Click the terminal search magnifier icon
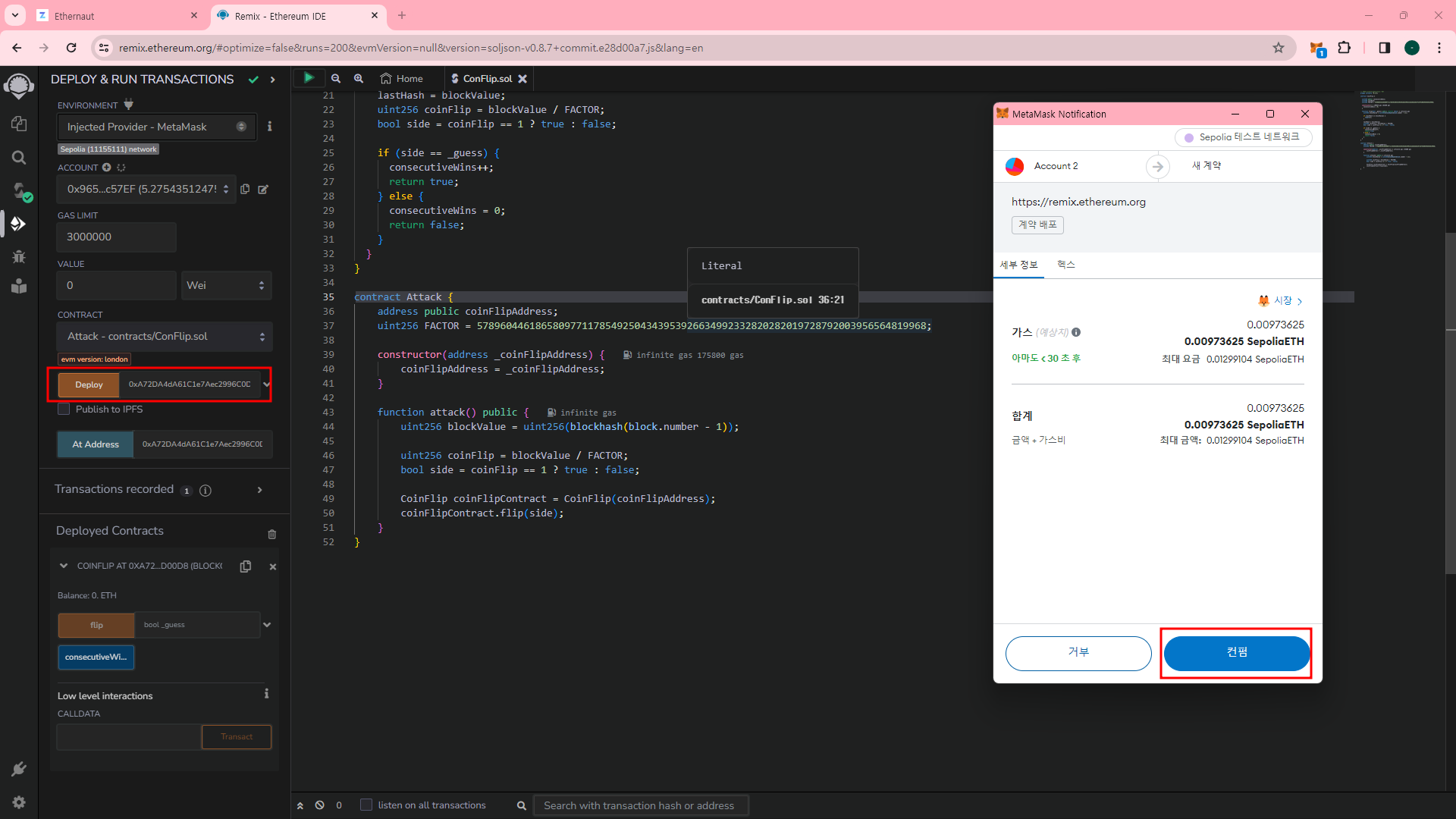 click(x=522, y=805)
